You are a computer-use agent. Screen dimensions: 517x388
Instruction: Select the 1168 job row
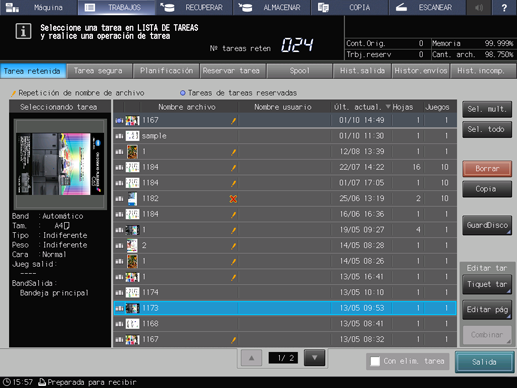[x=285, y=324]
